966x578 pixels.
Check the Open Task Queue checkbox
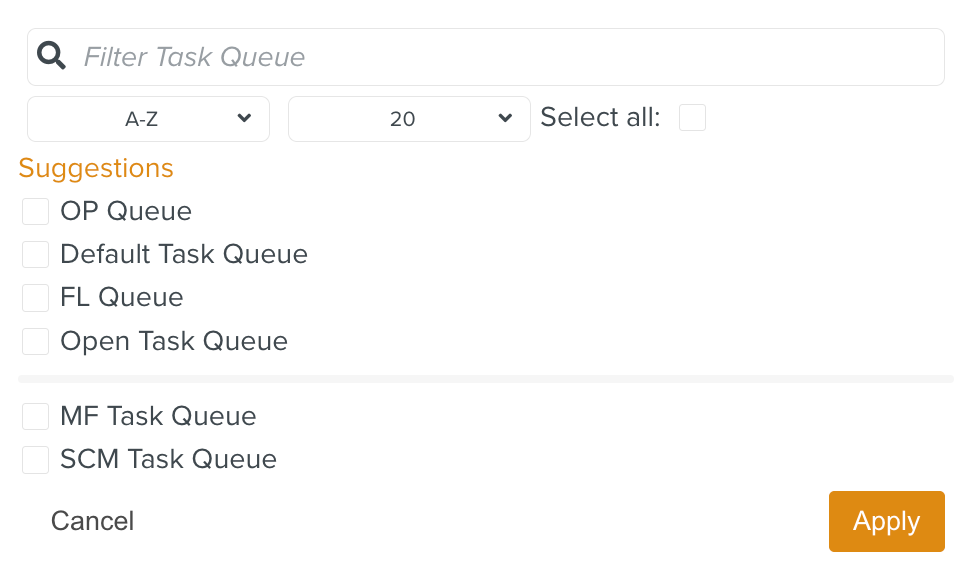click(x=35, y=341)
